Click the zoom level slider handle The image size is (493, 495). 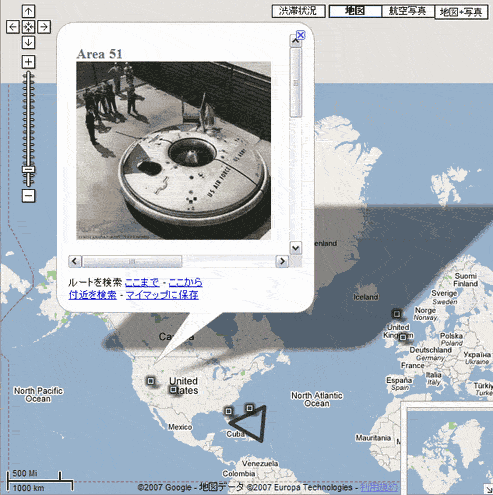(28, 170)
